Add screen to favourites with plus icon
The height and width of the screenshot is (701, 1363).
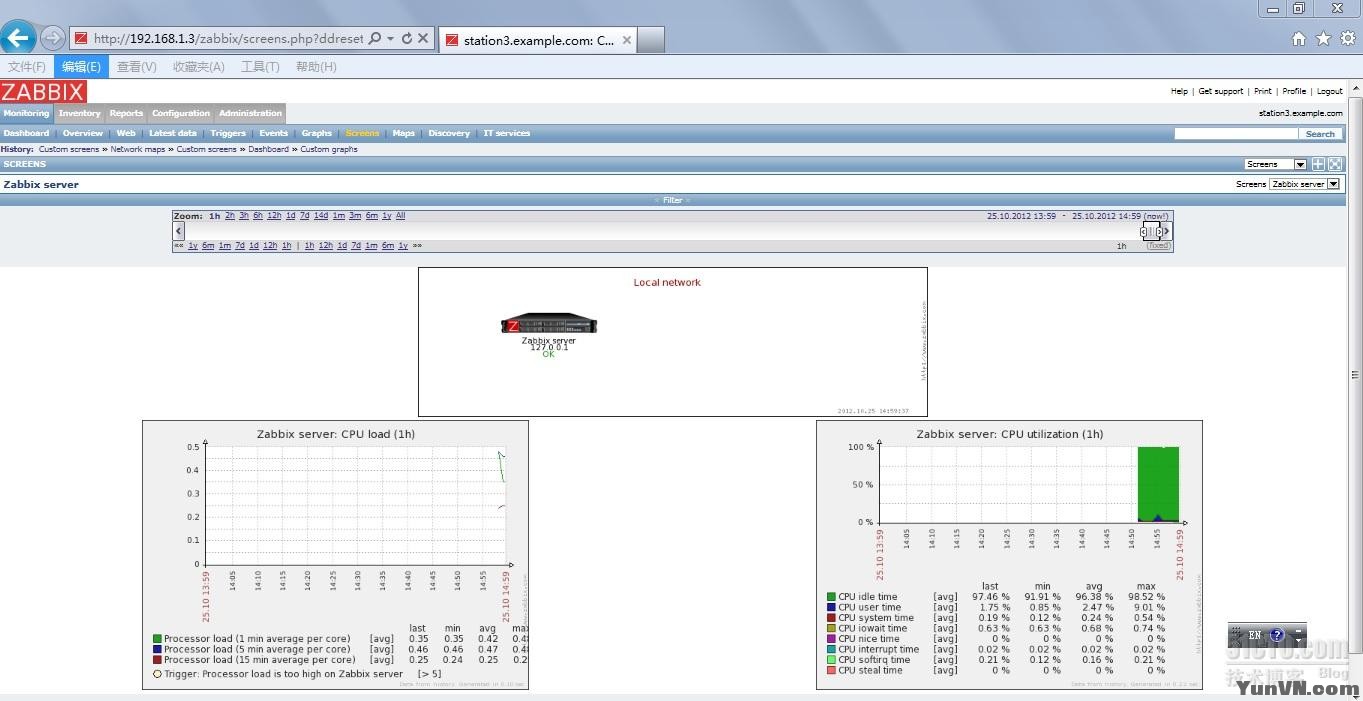[x=1319, y=164]
